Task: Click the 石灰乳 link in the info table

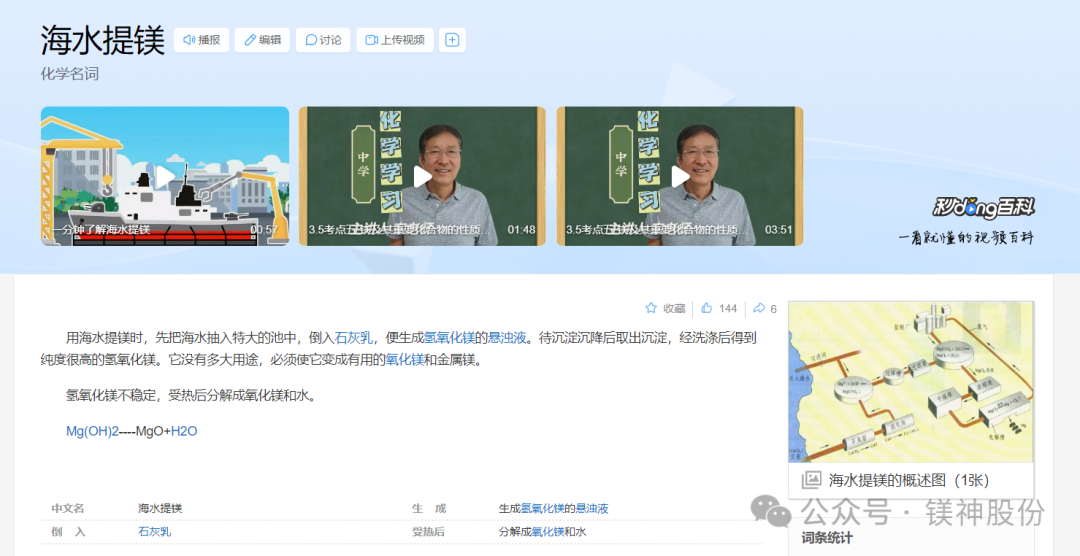Action: click(x=154, y=532)
